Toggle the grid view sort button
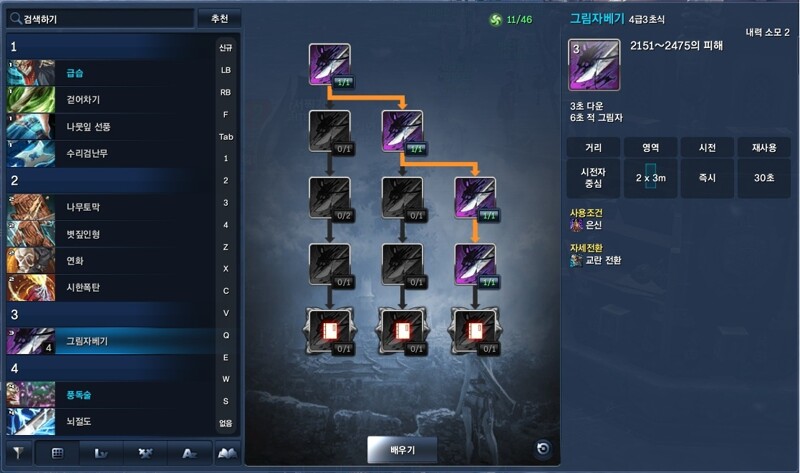This screenshot has height=473, width=800. (x=57, y=453)
